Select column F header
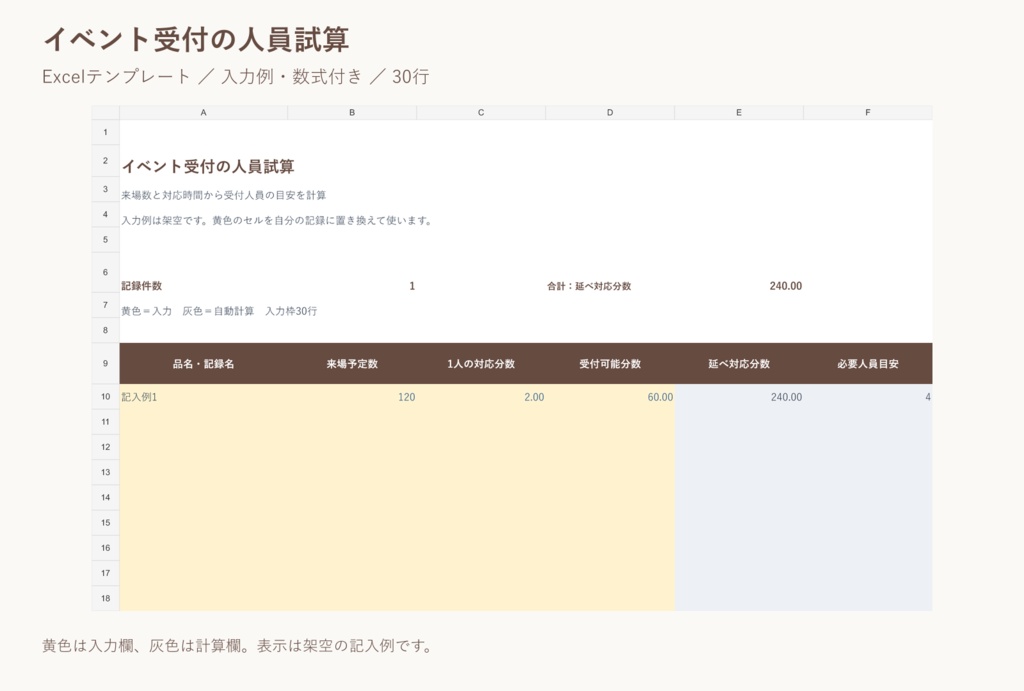 click(x=868, y=112)
